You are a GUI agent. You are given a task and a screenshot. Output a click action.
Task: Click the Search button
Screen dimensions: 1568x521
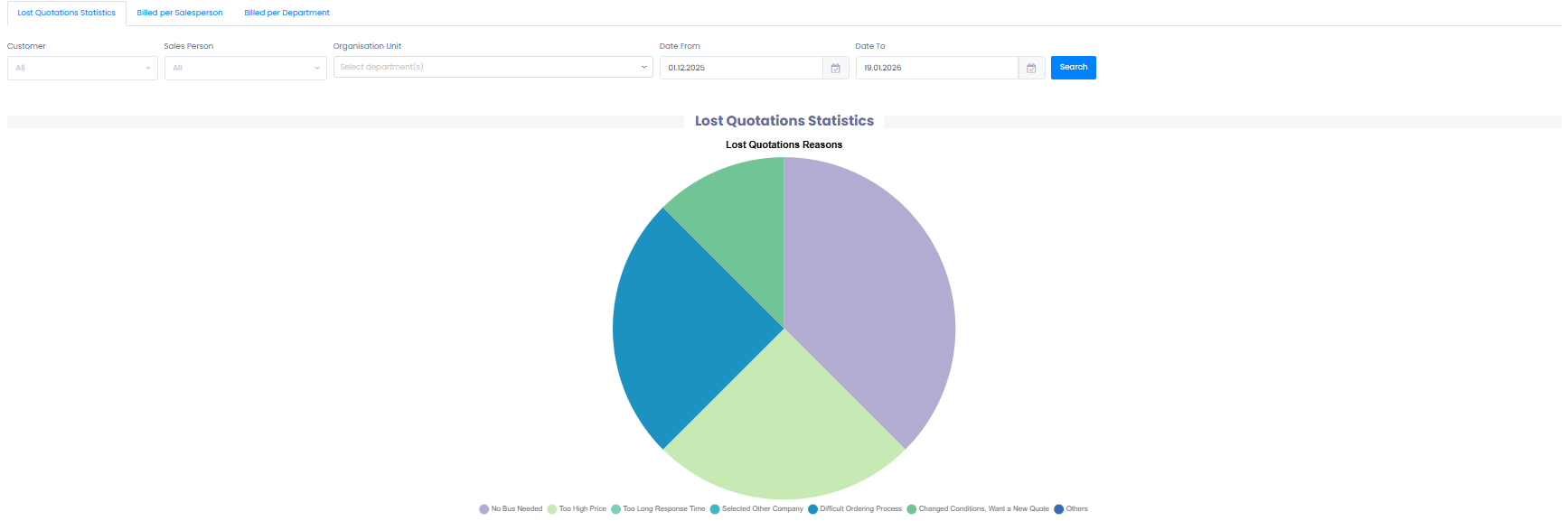1074,68
